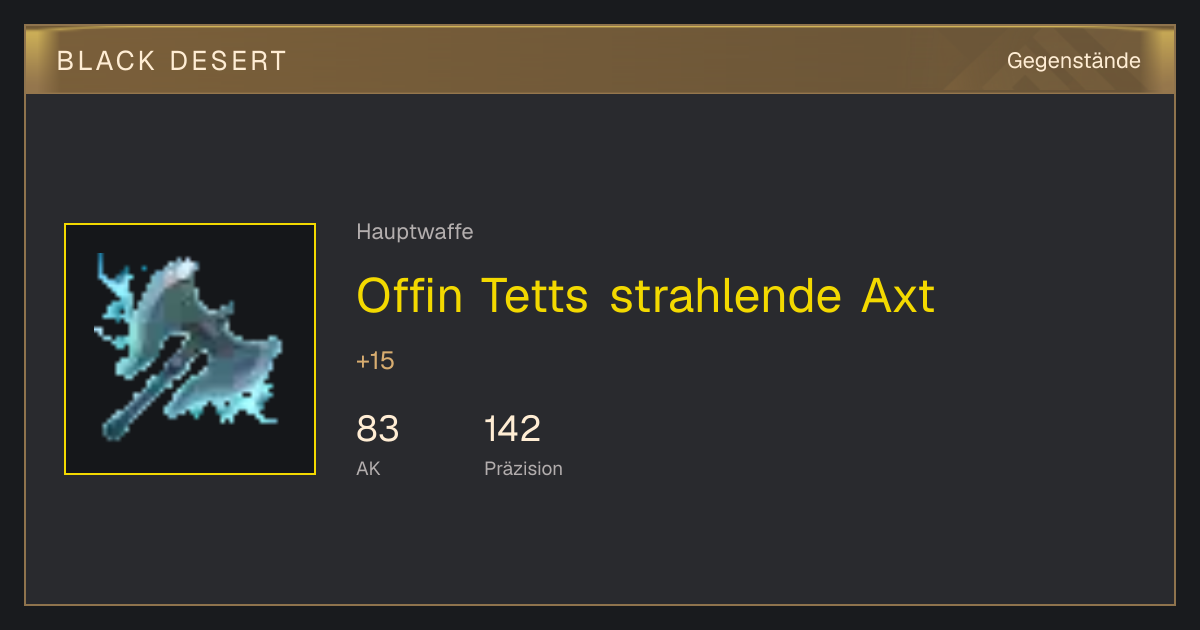
Task: Click the word Tetts in the title
Action: tap(535, 296)
